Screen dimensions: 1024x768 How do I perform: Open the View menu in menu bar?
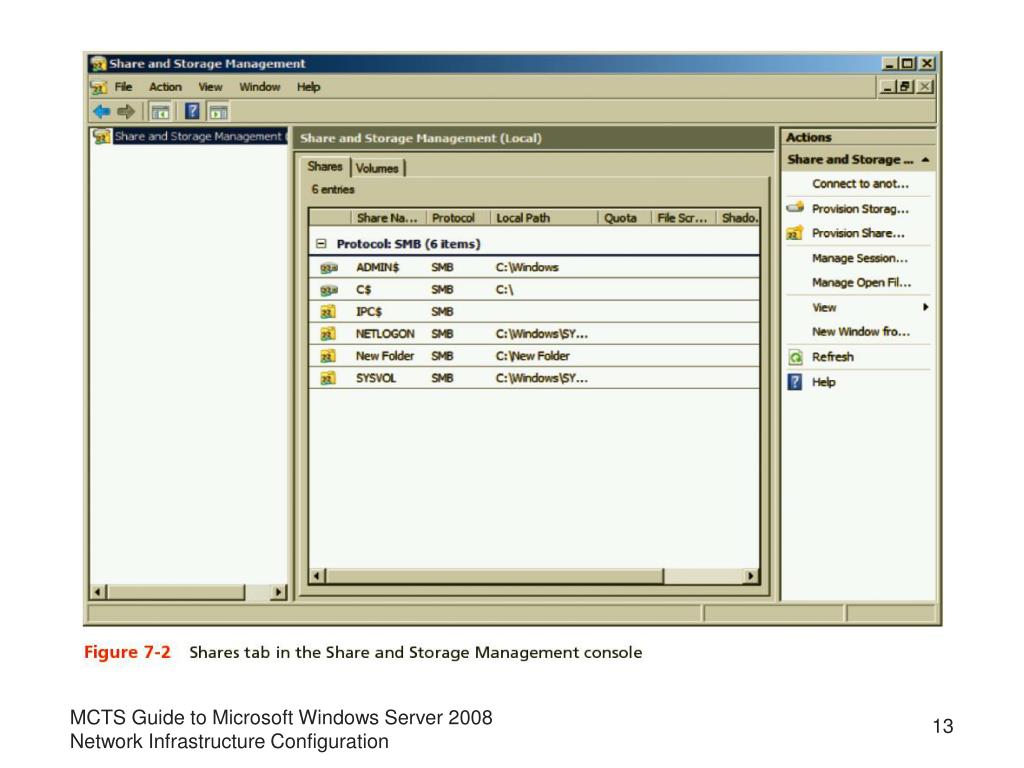click(x=210, y=87)
